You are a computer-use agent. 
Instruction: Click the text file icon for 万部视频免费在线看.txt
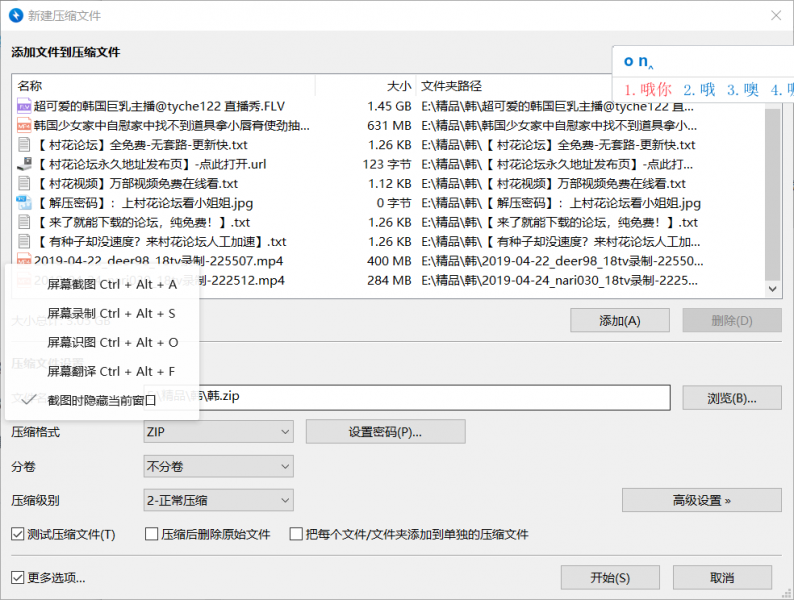(24, 184)
